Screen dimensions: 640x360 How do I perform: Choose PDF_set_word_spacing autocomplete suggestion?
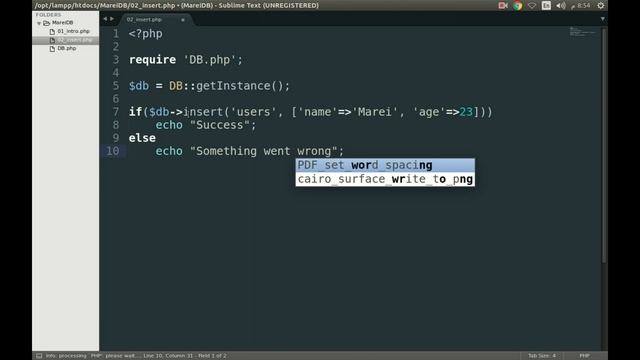pos(385,165)
